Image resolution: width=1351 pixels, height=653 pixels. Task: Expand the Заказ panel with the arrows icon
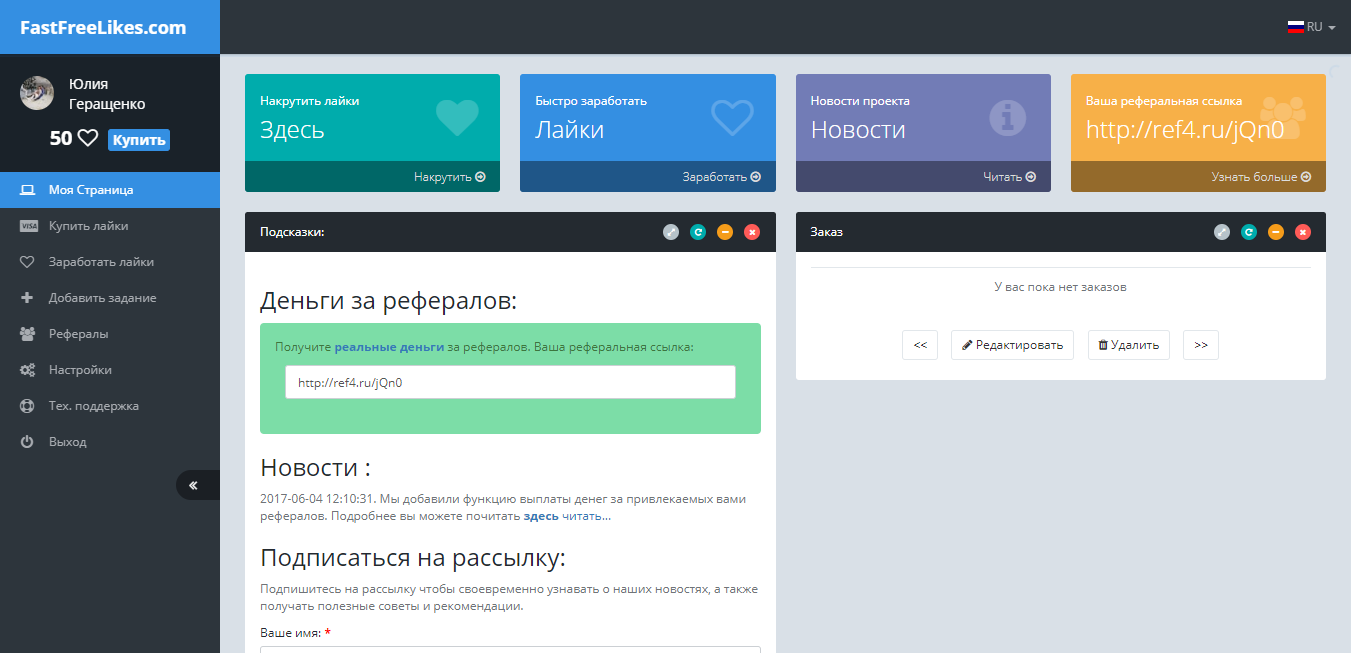[x=1221, y=231]
